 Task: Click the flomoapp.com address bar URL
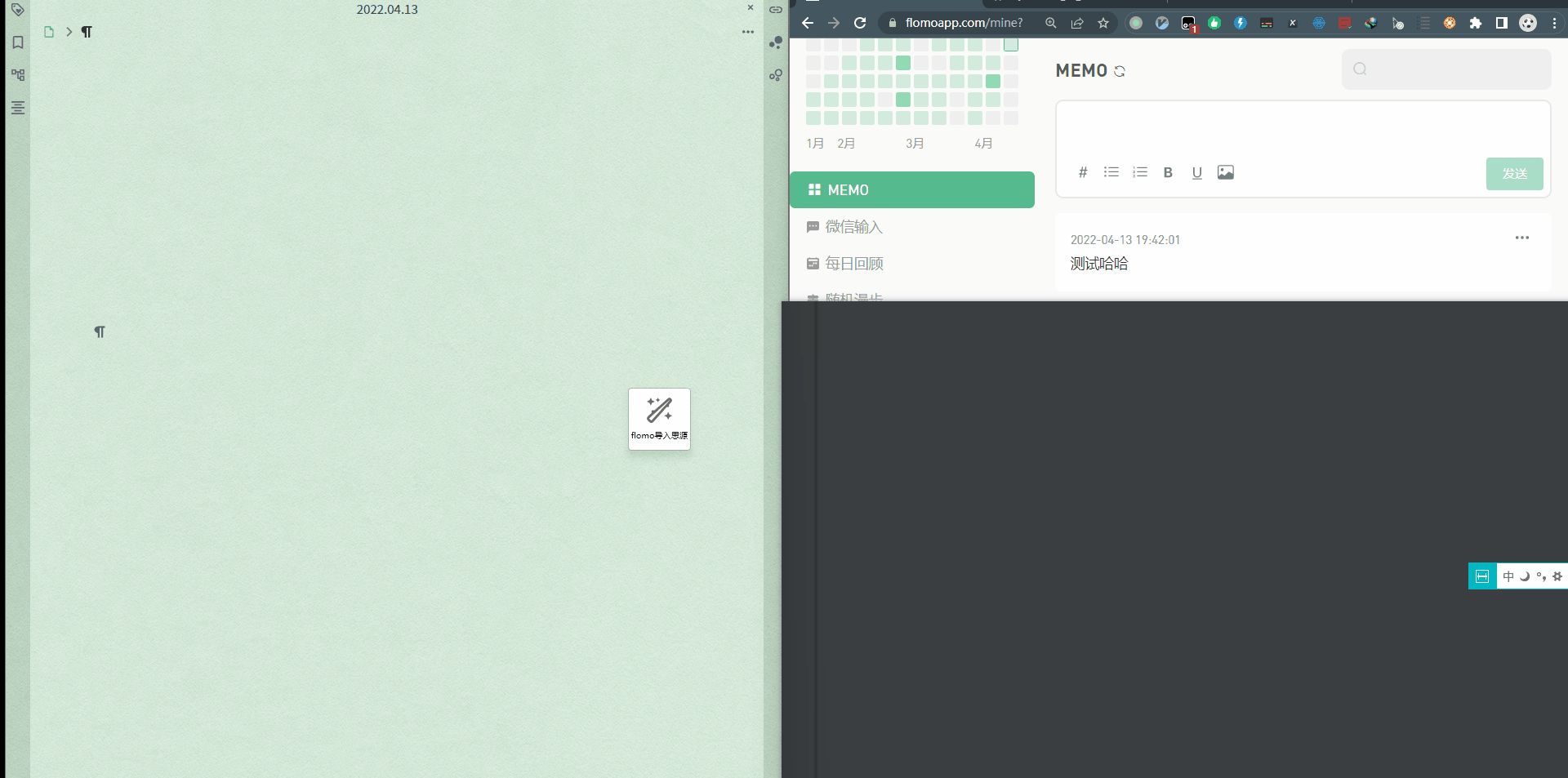[964, 23]
